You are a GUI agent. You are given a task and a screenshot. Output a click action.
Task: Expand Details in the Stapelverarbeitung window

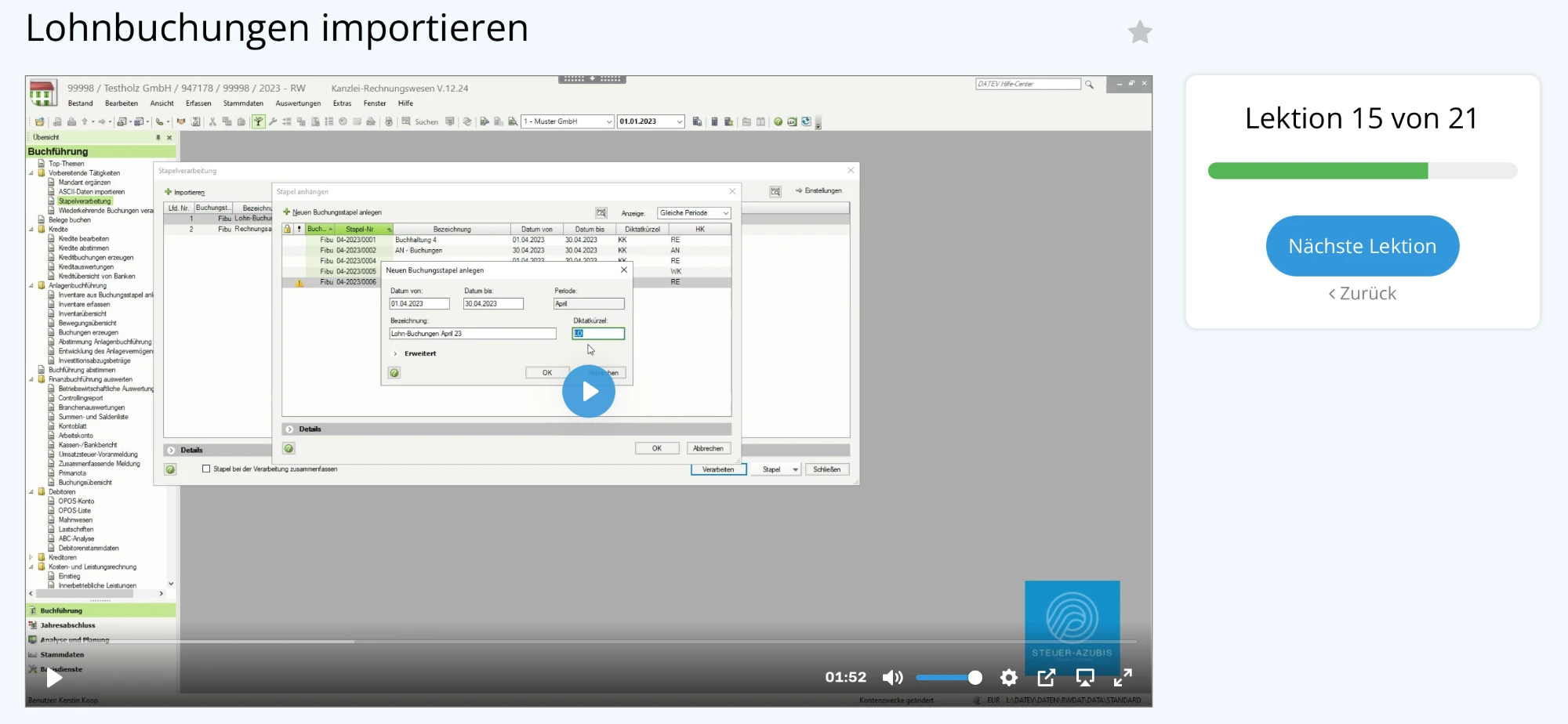click(x=171, y=451)
